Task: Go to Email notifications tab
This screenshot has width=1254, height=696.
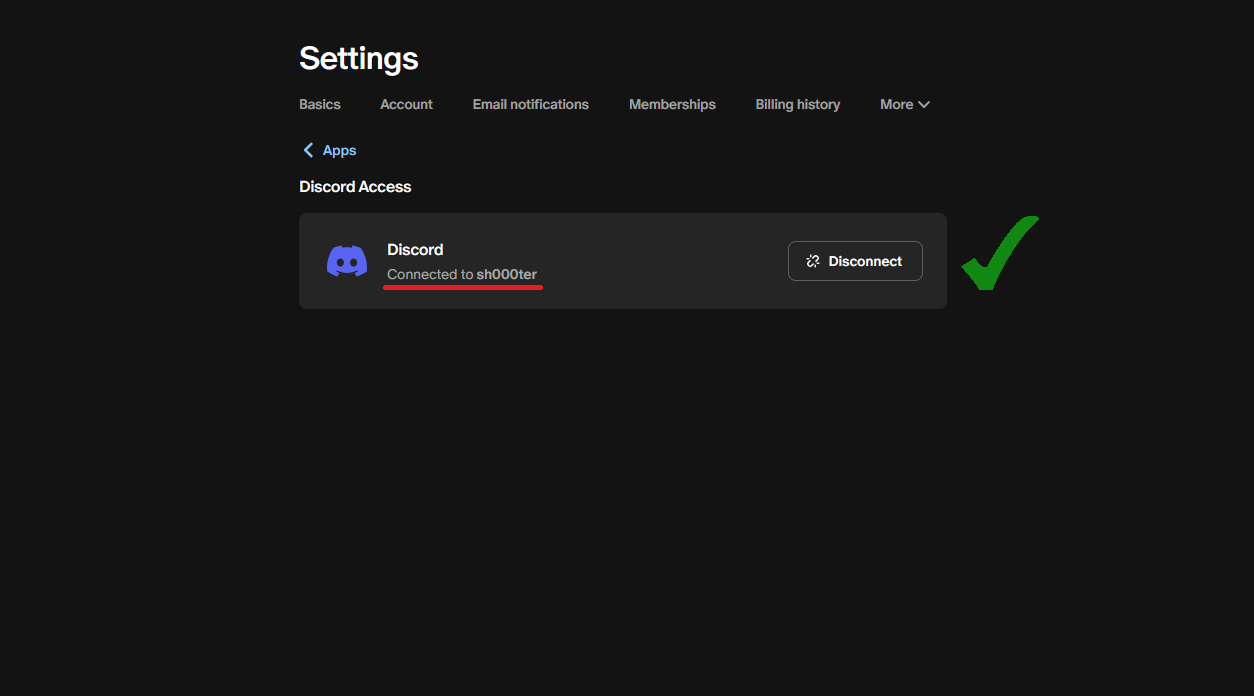Action: [531, 104]
